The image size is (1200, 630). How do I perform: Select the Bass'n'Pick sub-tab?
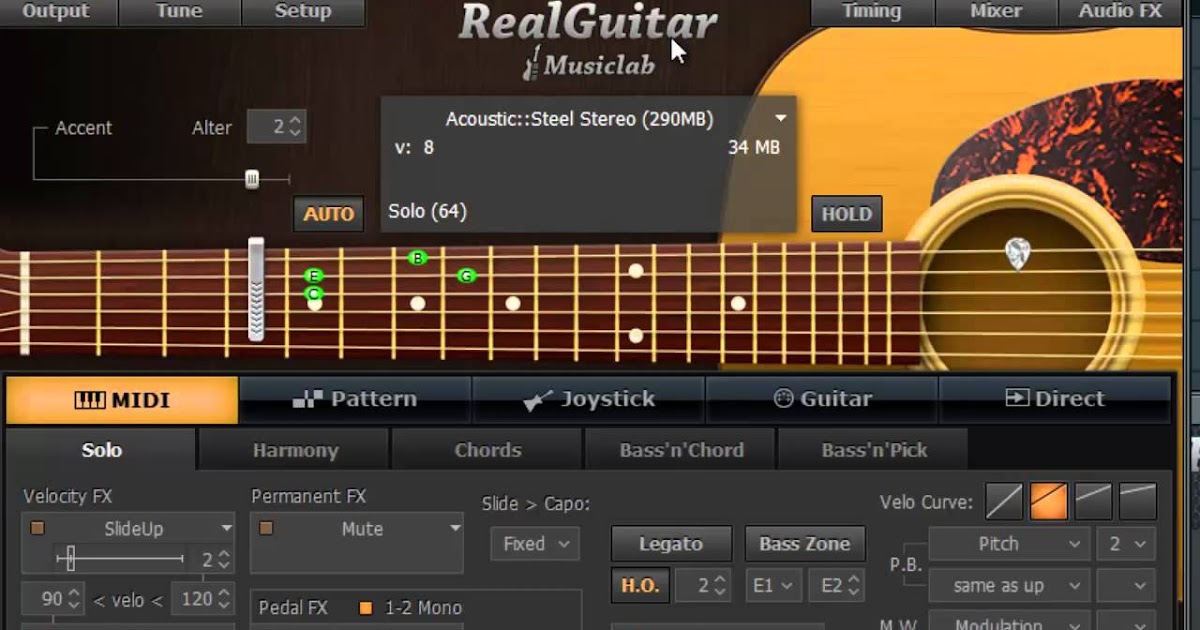pos(874,450)
